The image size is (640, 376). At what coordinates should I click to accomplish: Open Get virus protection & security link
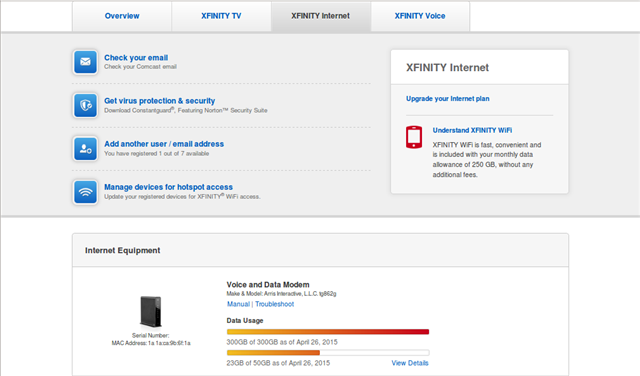[160, 101]
